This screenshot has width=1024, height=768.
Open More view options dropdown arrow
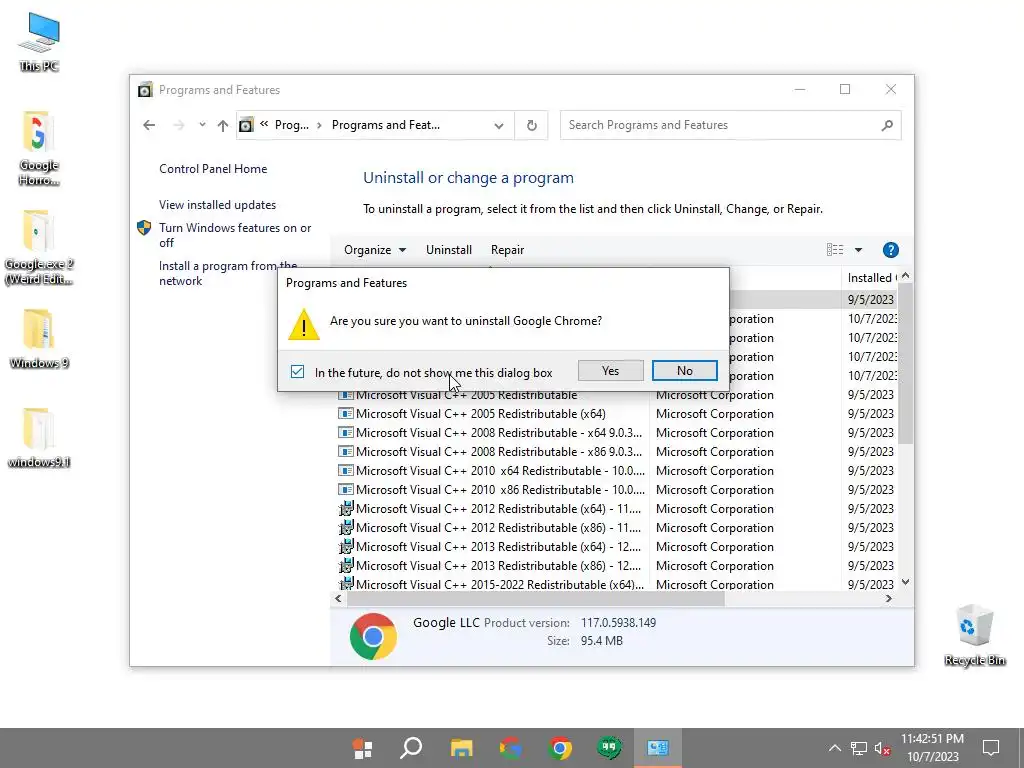(x=858, y=249)
